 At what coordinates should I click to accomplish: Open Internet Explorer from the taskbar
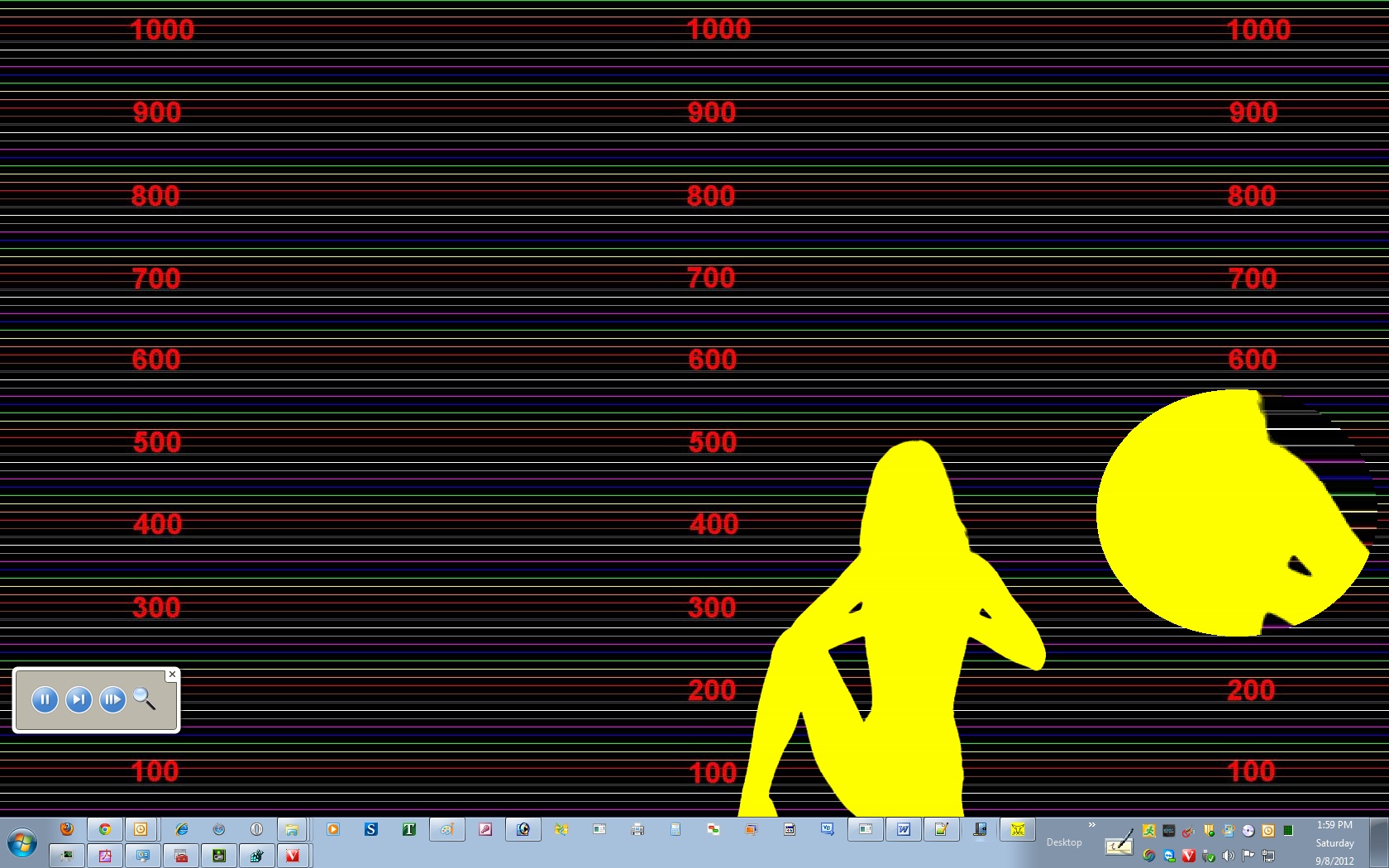pos(181,829)
